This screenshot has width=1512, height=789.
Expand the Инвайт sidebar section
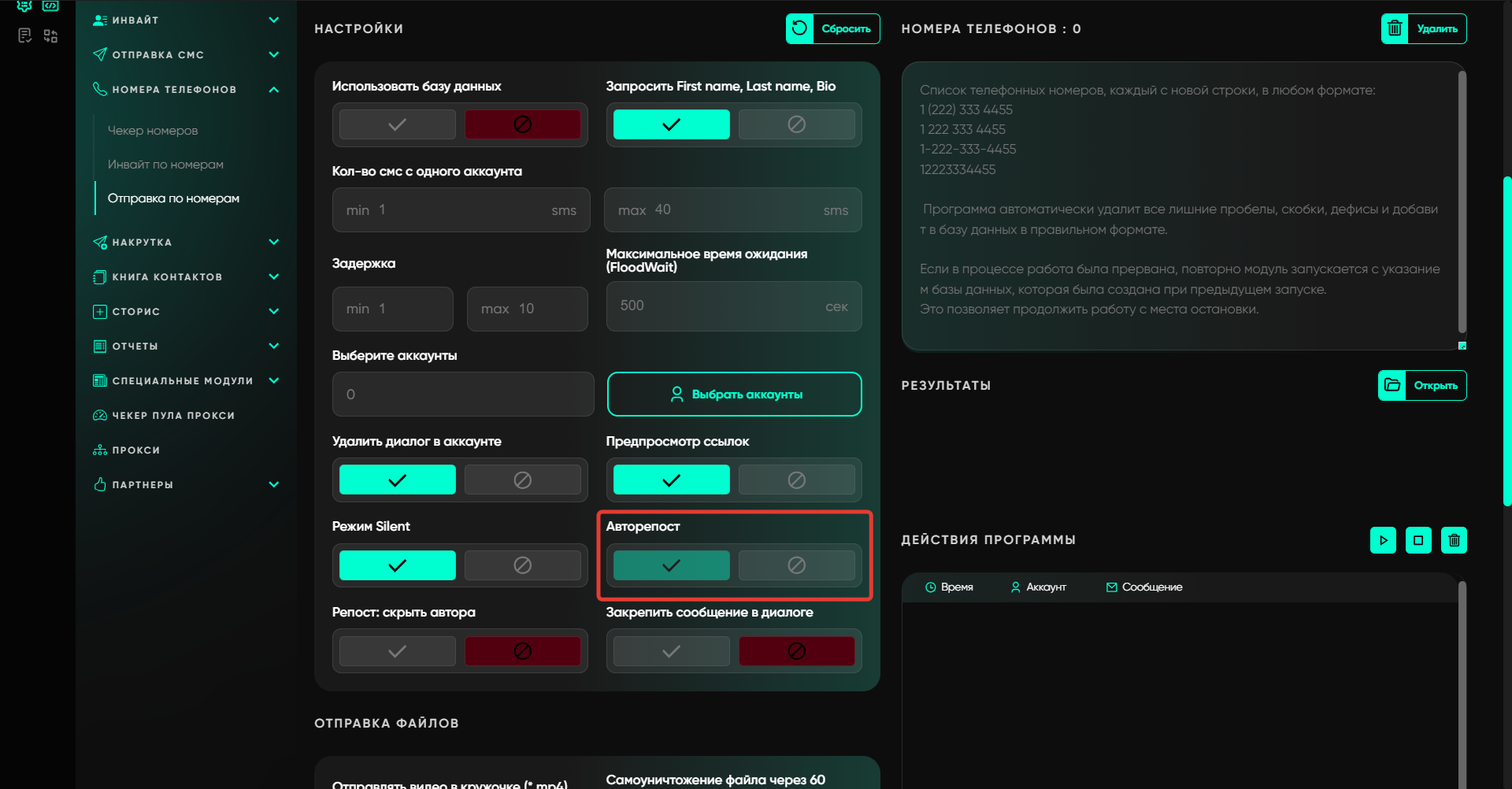273,20
